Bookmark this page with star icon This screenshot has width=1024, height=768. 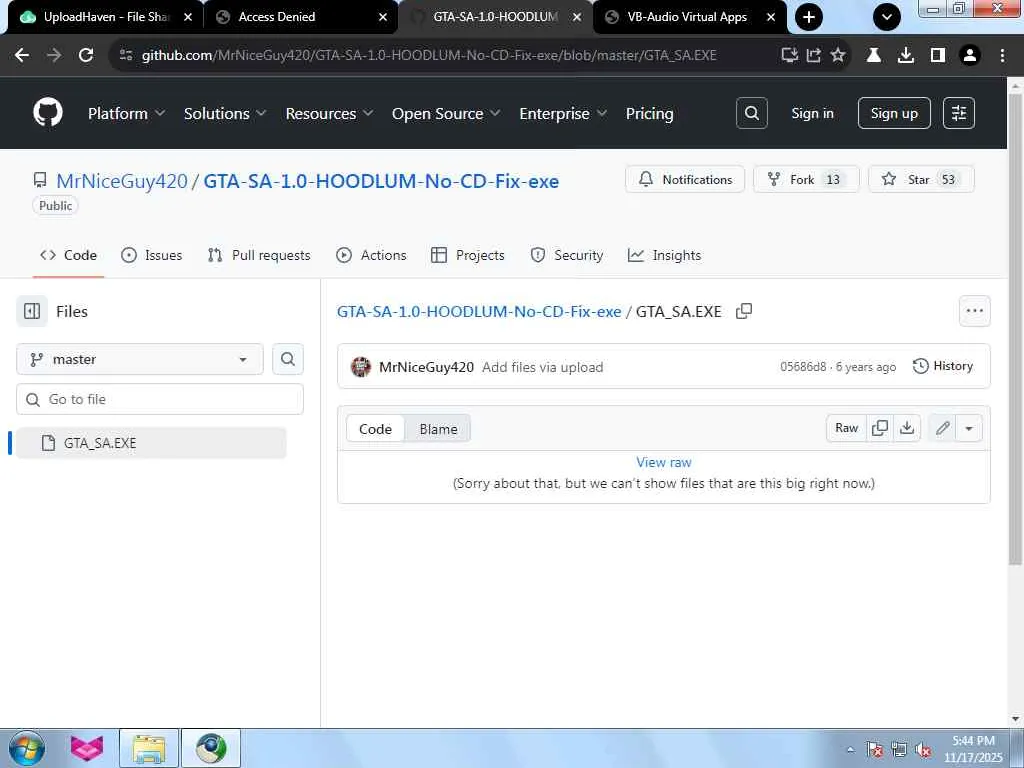click(838, 56)
